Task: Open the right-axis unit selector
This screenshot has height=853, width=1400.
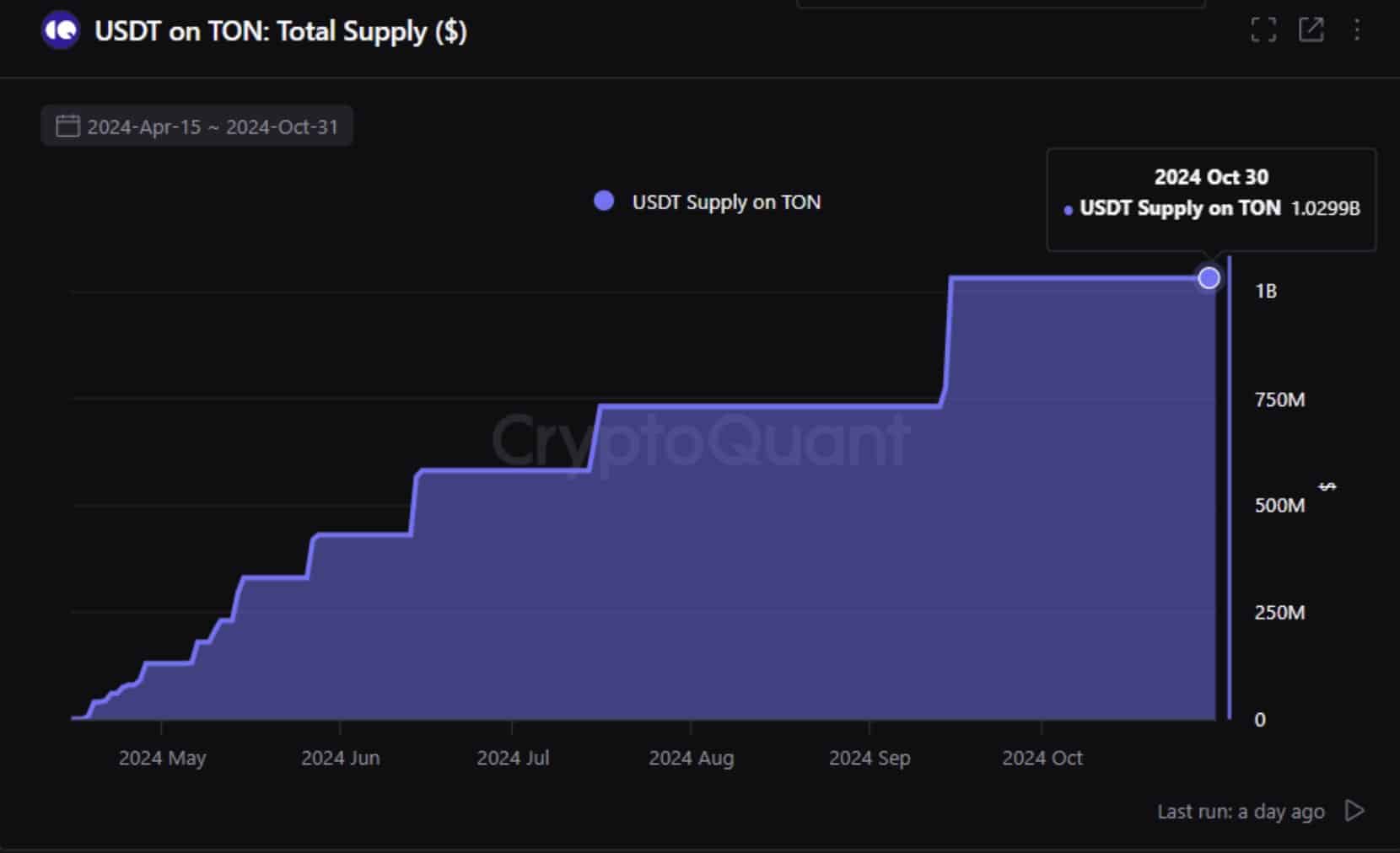Action: [1326, 487]
